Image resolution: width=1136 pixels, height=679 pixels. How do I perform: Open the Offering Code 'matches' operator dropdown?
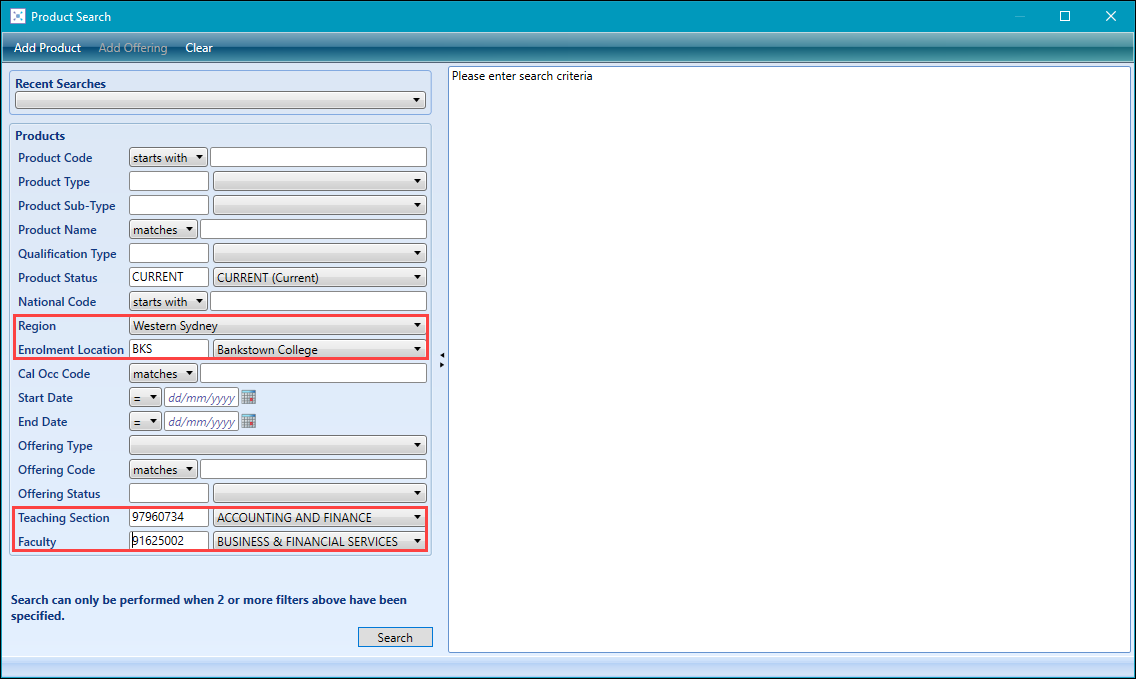coord(163,469)
